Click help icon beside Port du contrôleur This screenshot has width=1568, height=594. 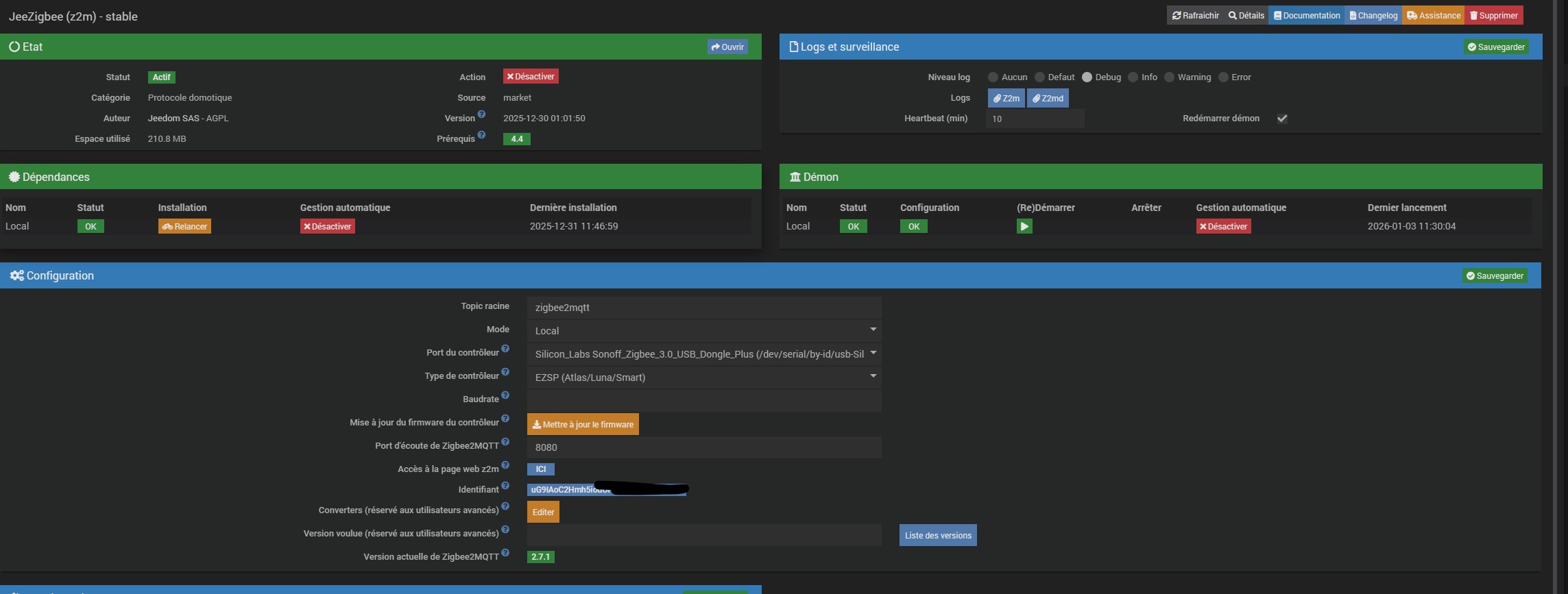point(505,349)
